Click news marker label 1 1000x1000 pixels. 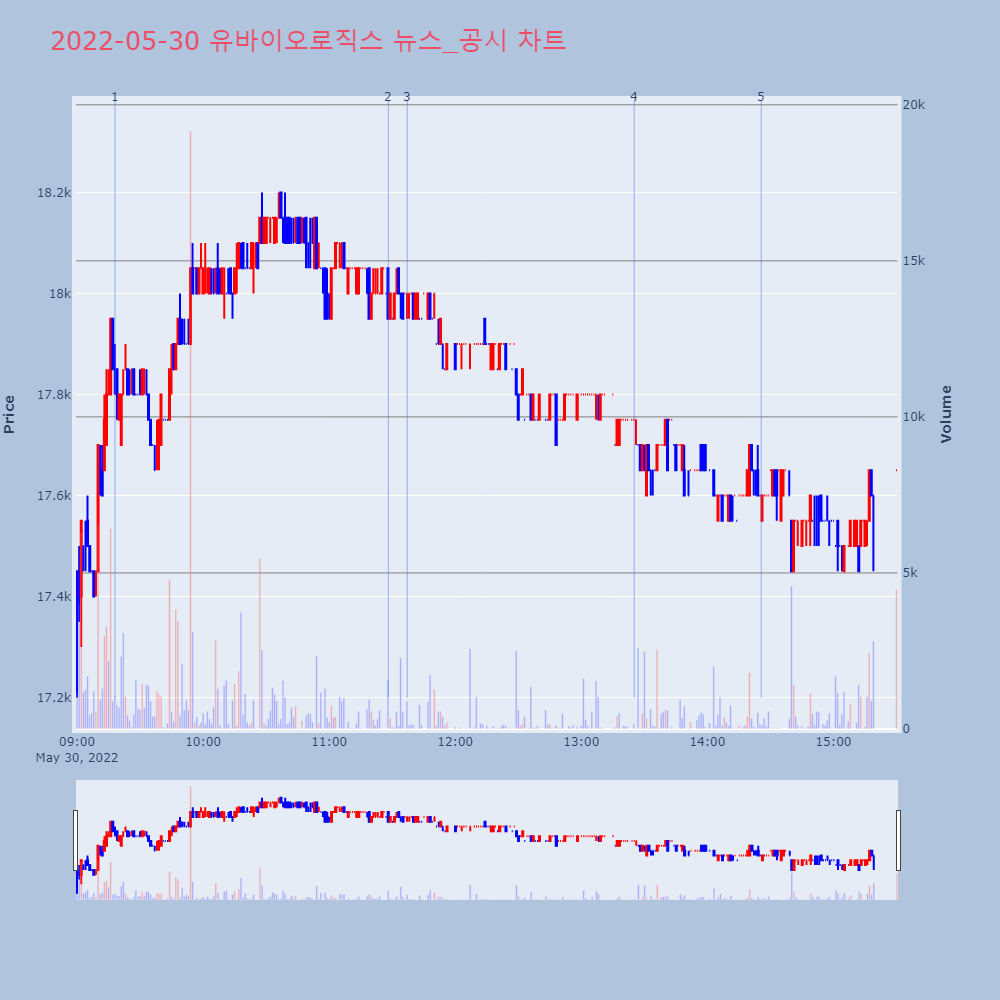115,97
